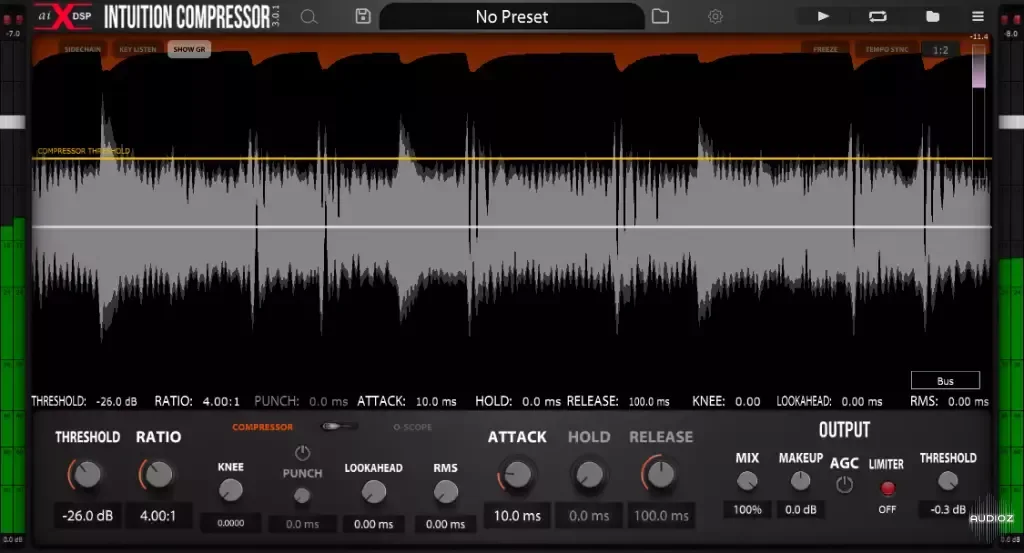Click the HOLD knob
Viewport: 1024px width, 553px height.
(588, 475)
